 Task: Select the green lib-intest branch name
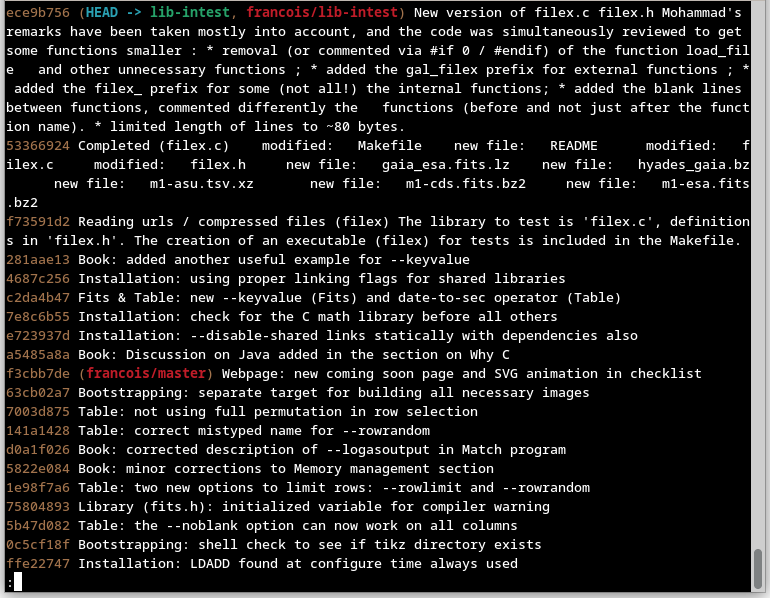tap(187, 13)
